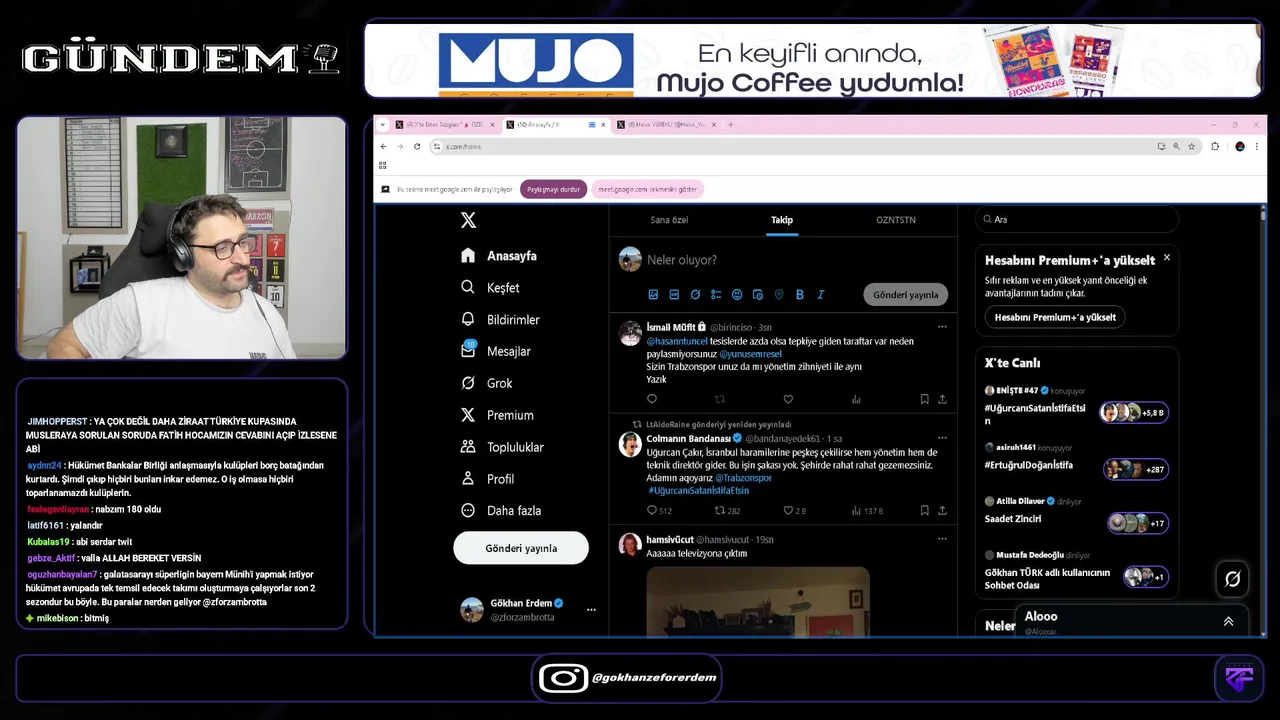
Task: Open hamsivücut post image thumbnail
Action: click(x=758, y=601)
